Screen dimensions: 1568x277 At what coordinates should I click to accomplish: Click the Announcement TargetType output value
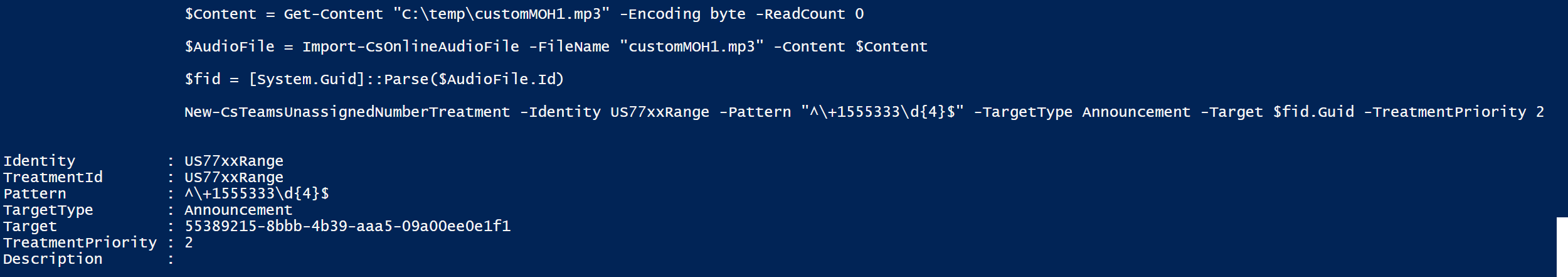click(x=238, y=210)
